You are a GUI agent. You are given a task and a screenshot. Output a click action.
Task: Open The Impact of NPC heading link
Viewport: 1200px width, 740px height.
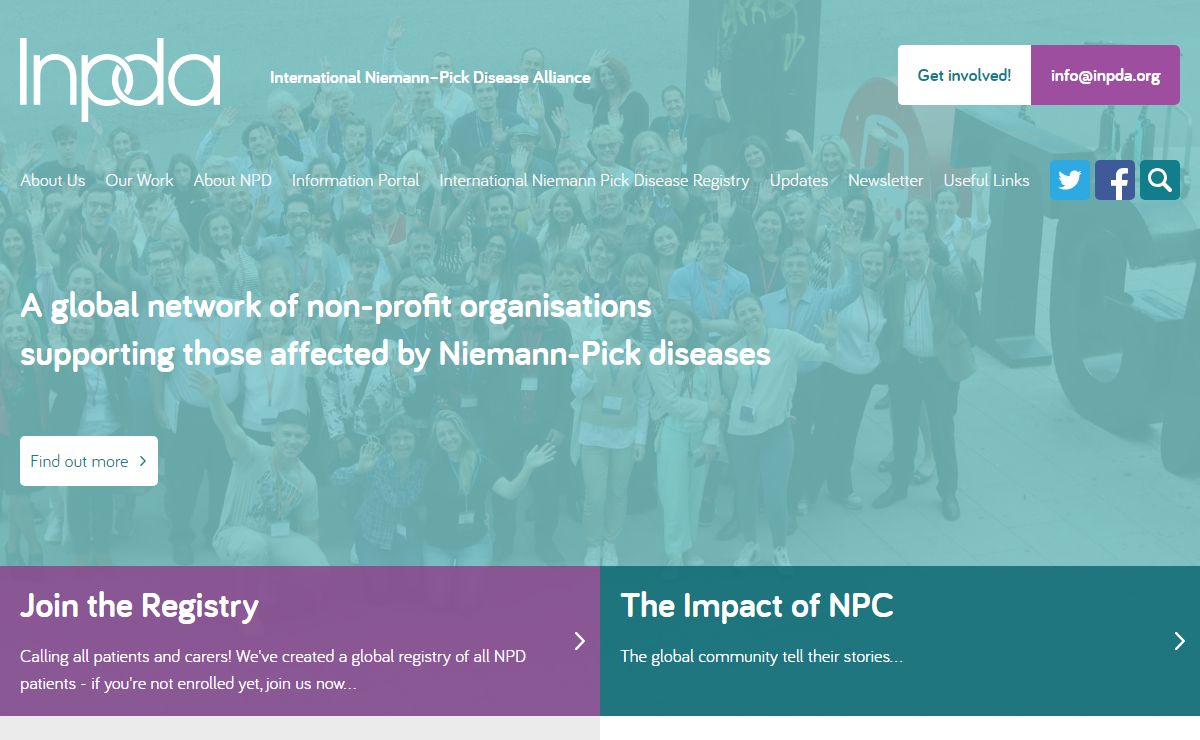(756, 606)
